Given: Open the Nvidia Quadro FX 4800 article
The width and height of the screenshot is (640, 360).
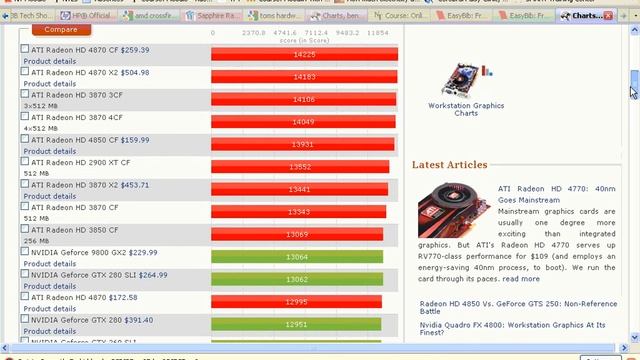Looking at the screenshot, I should (512, 329).
